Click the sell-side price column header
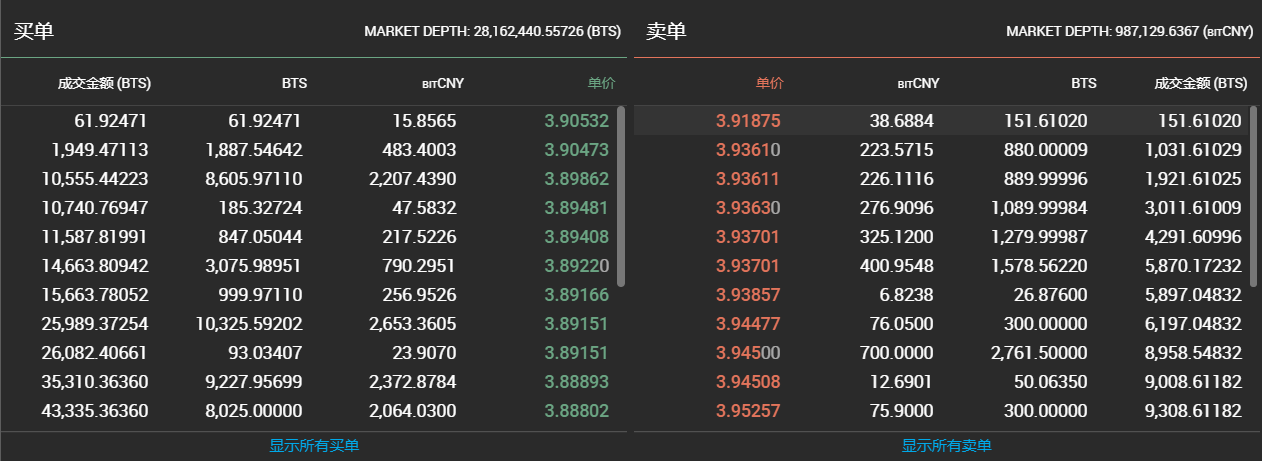The image size is (1262, 461). [x=769, y=83]
